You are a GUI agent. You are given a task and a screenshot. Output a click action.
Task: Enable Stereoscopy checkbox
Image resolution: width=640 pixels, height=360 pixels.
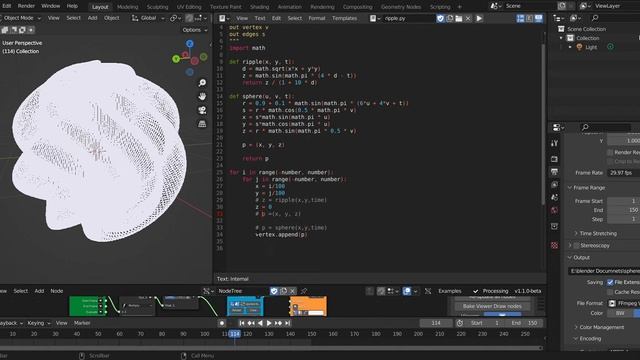tap(576, 245)
